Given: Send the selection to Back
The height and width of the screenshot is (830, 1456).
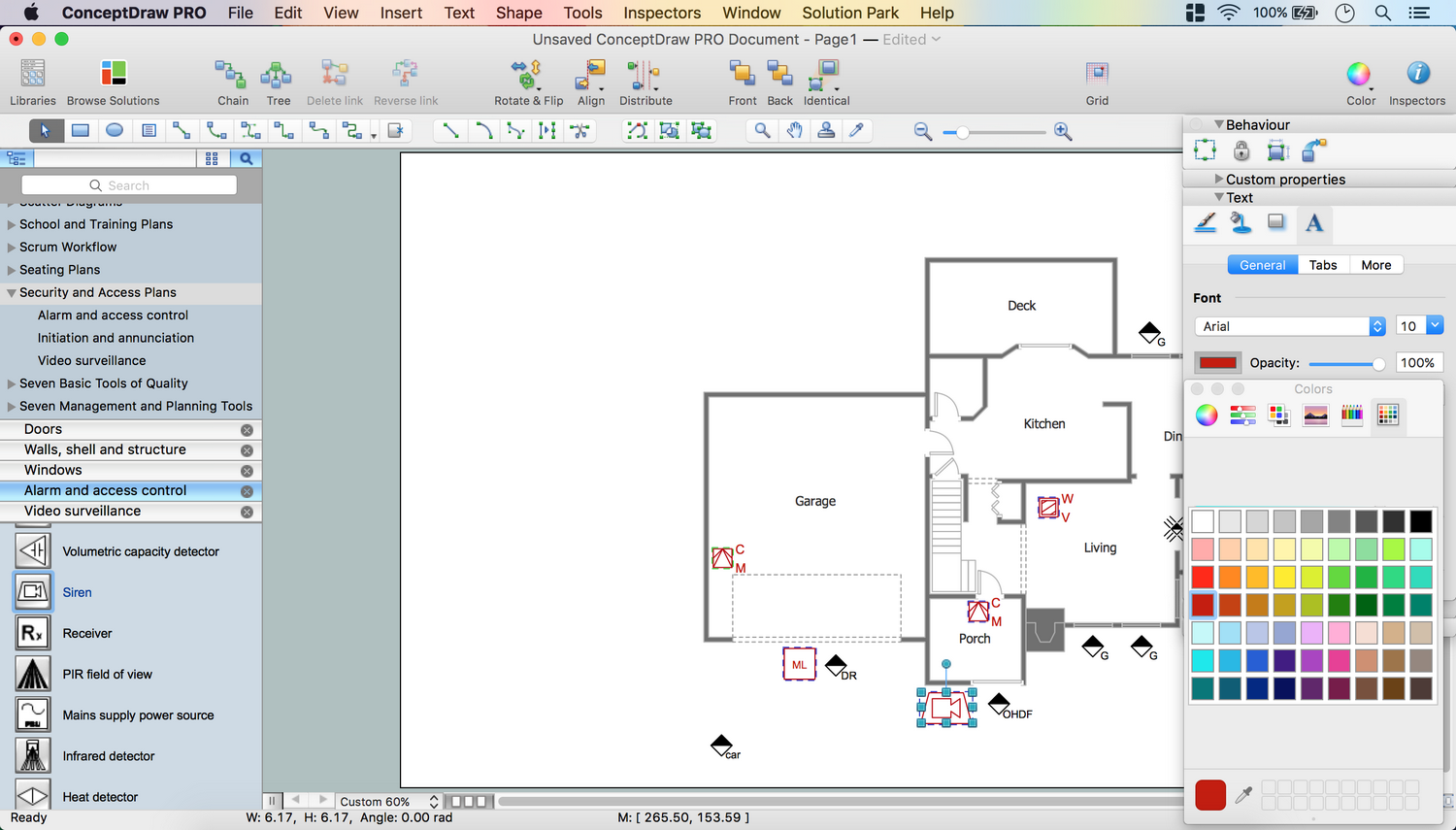Looking at the screenshot, I should [x=780, y=74].
